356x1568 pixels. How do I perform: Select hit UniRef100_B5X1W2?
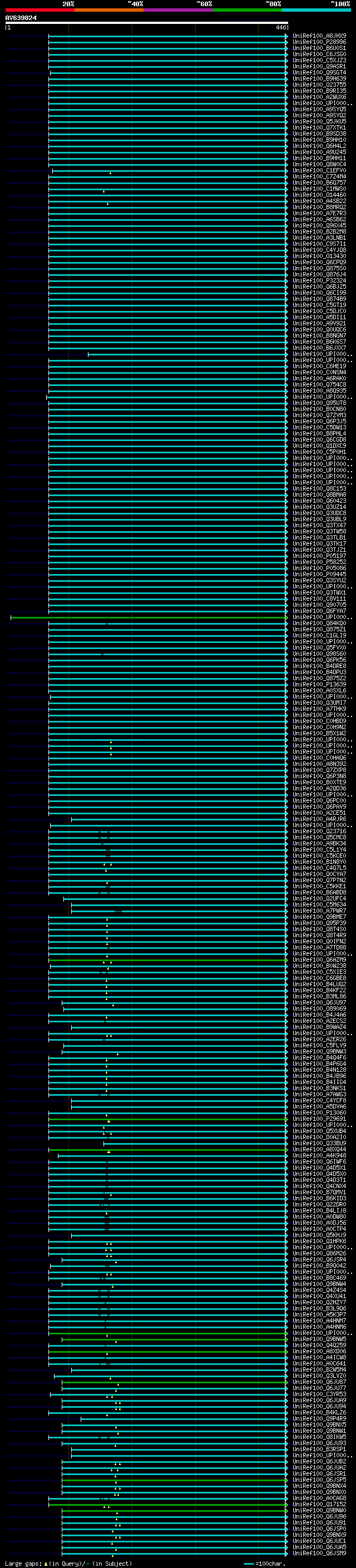click(x=319, y=734)
